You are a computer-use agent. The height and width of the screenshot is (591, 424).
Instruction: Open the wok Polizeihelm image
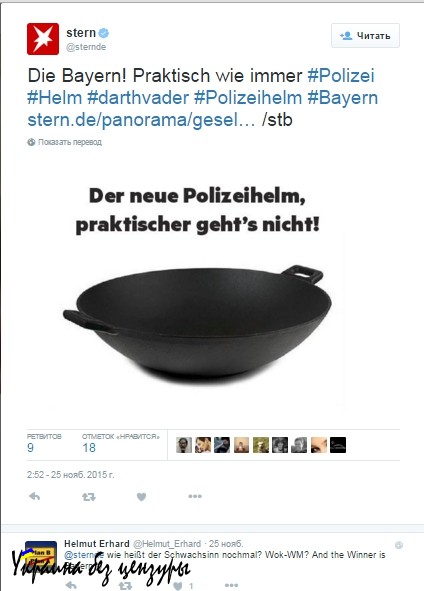click(x=197, y=292)
